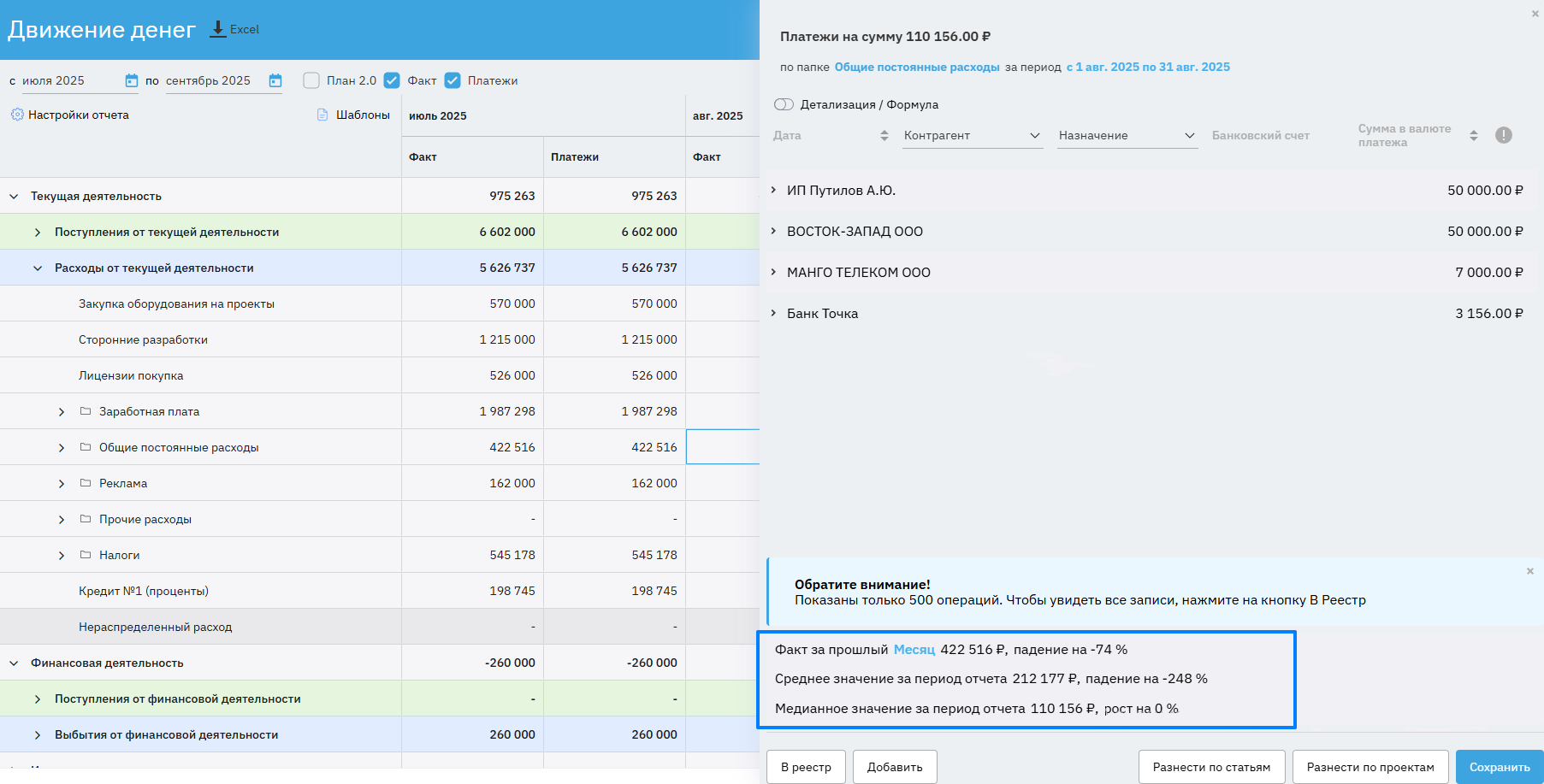Click the Сохранить button

(1499, 767)
